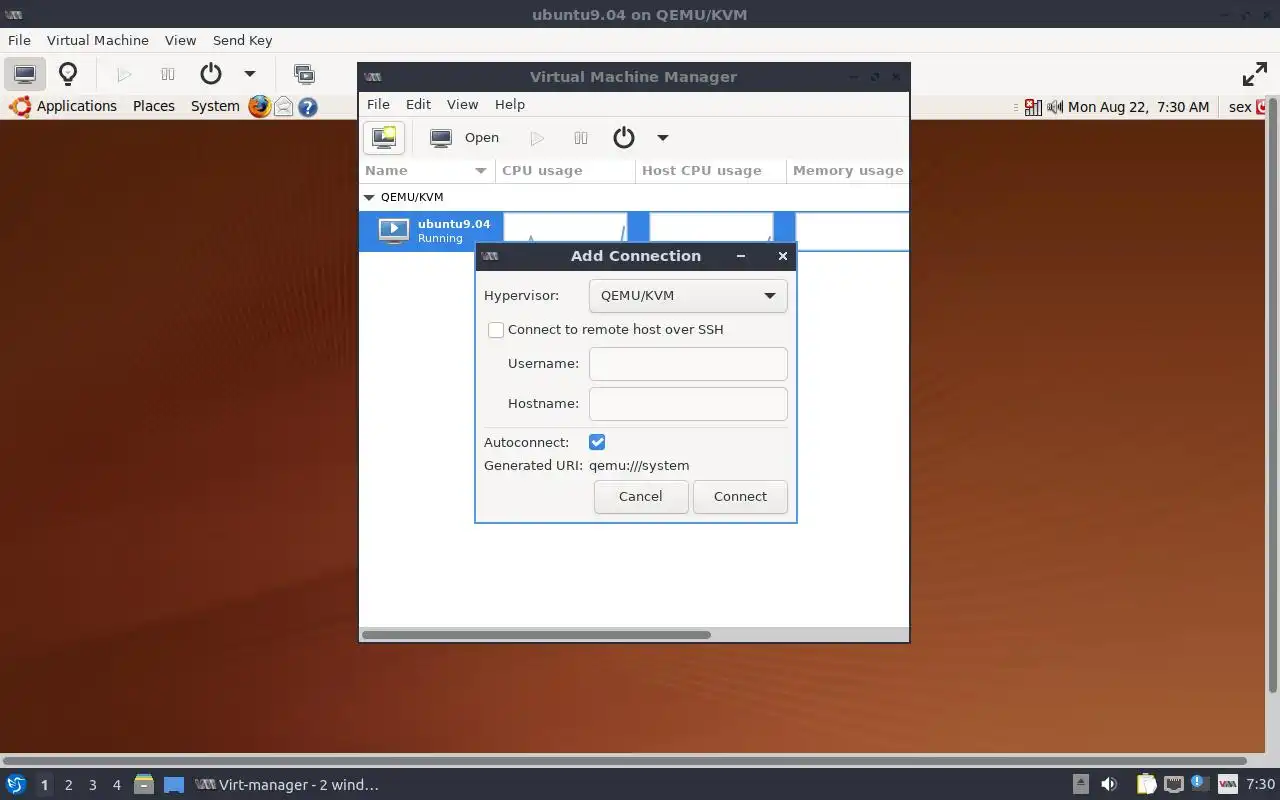This screenshot has height=800, width=1280.
Task: Open the outer window's View menu
Action: pos(180,40)
